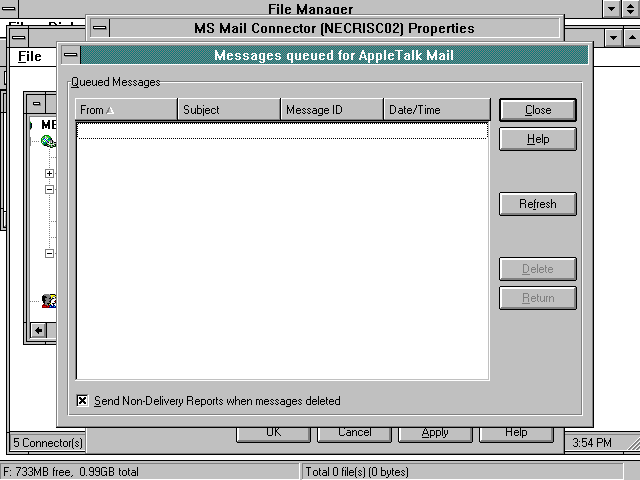Refresh the queued messages list
The image size is (640, 480).
pyautogui.click(x=538, y=204)
